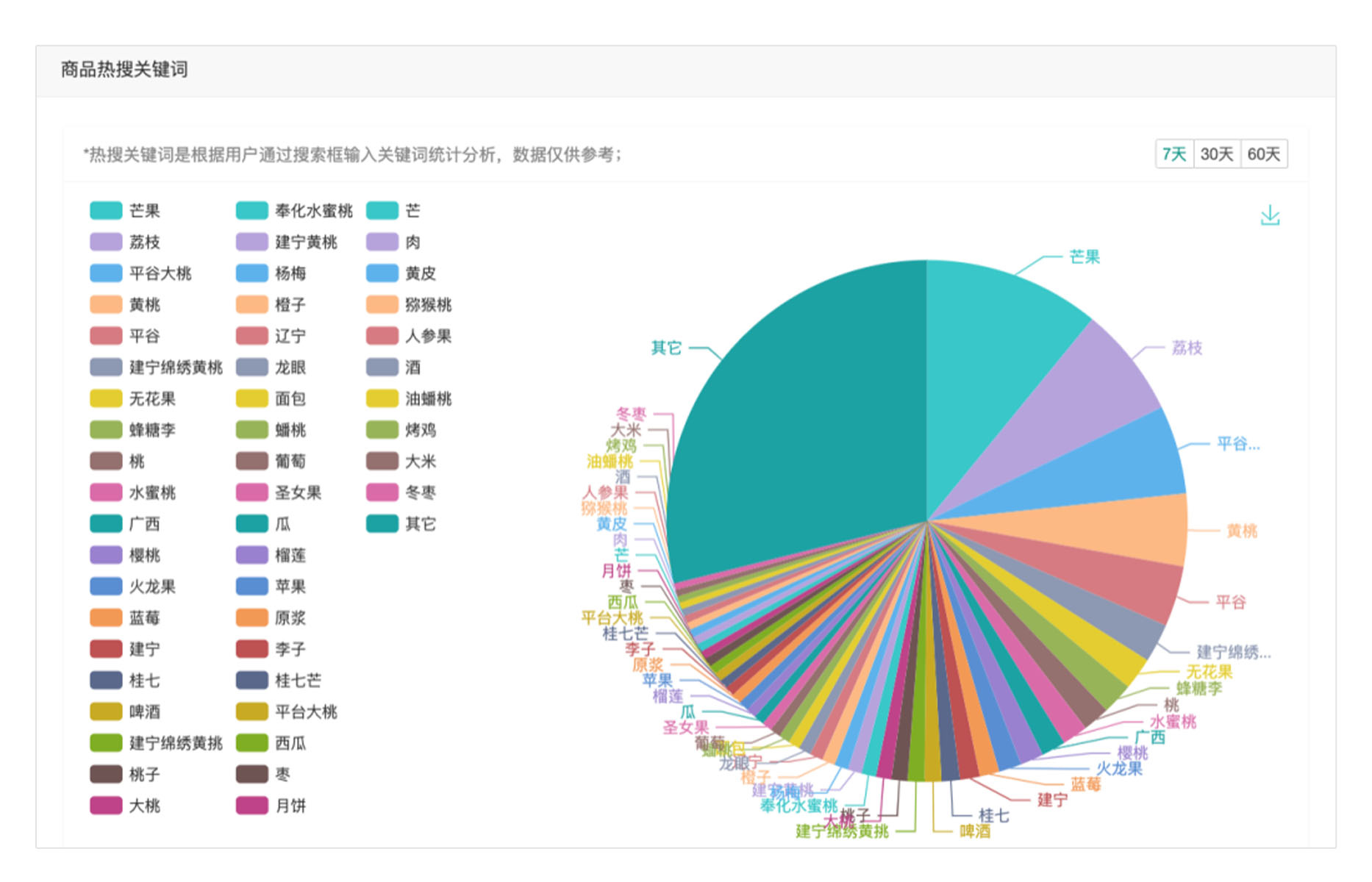1372x882 pixels.
Task: Click the 月饼 legend color swatch
Action: click(251, 806)
